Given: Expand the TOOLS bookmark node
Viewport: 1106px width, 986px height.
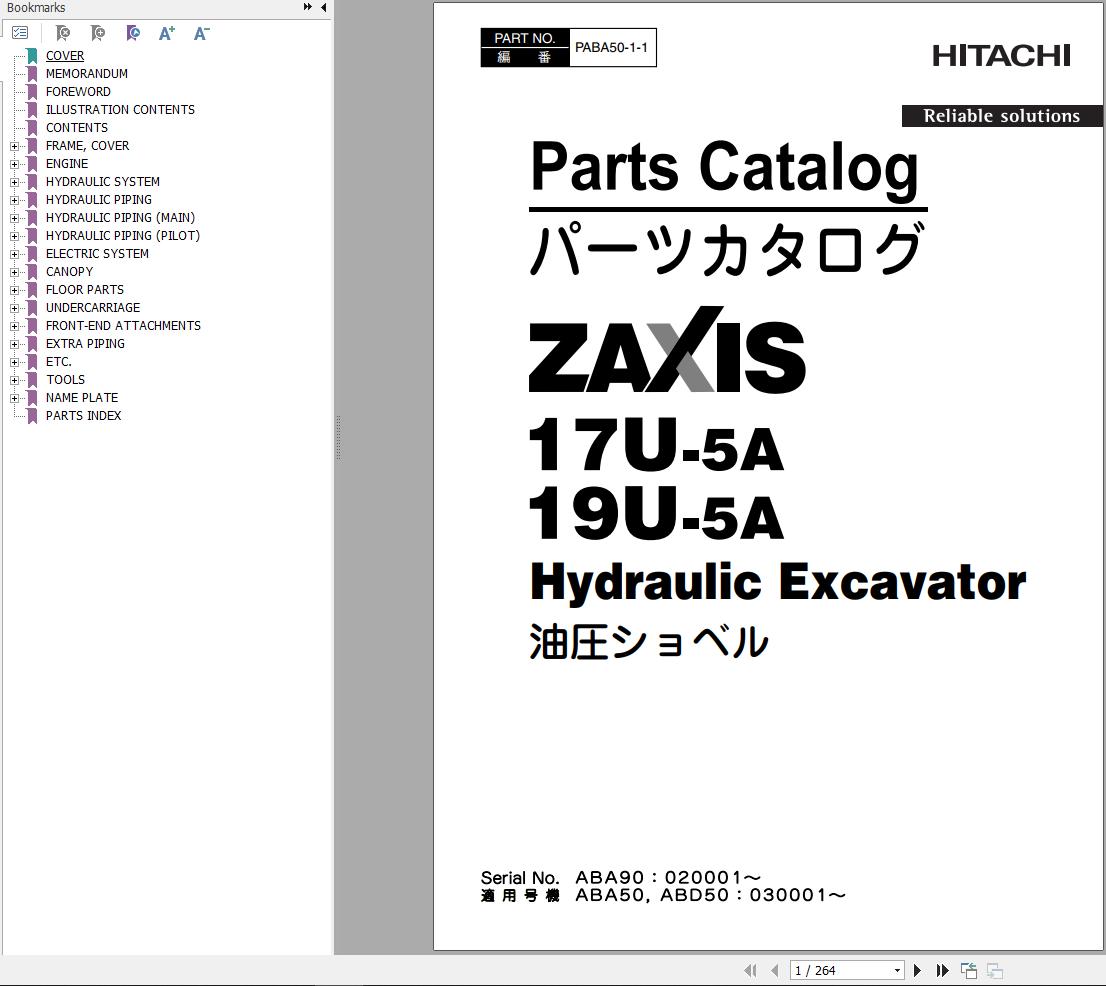Looking at the screenshot, I should [14, 379].
